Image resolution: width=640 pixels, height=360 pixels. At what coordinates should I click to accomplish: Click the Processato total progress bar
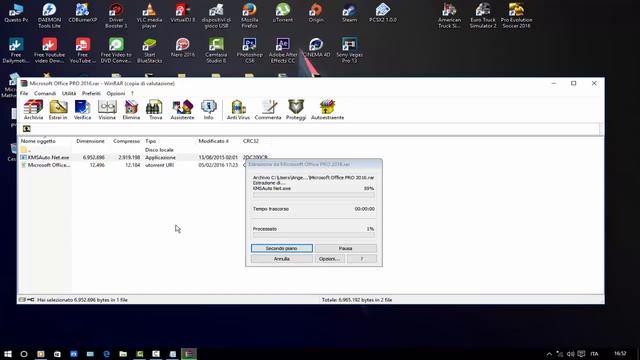click(x=313, y=235)
